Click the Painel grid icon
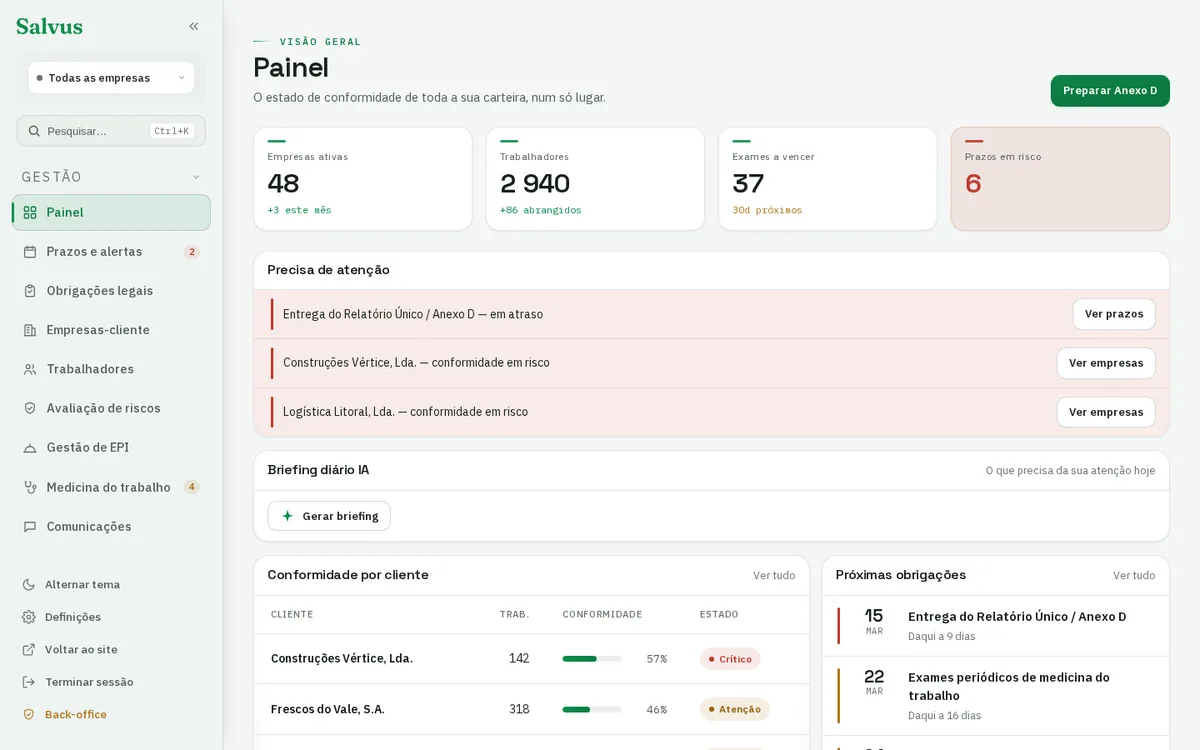The height and width of the screenshot is (750, 1200). tap(30, 212)
